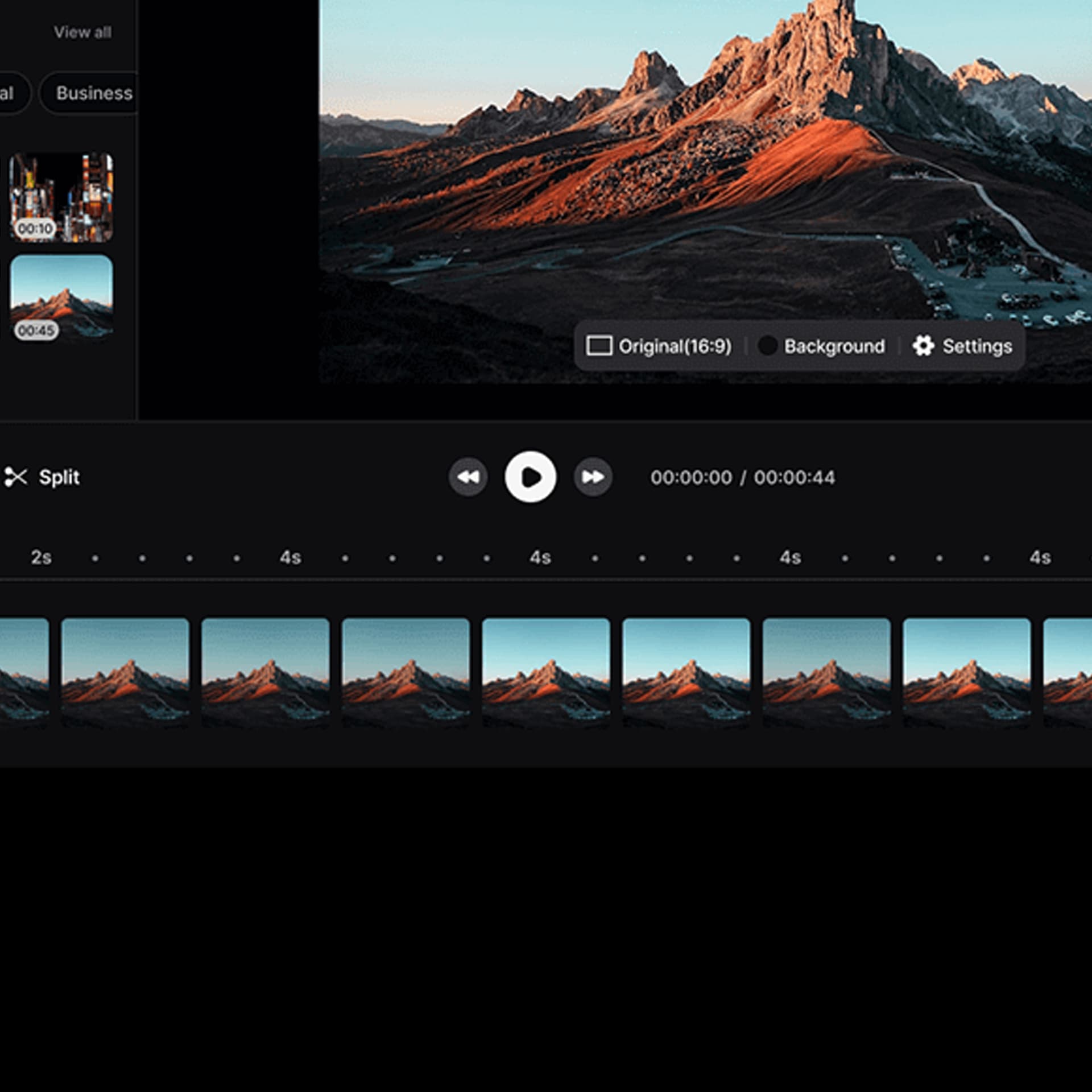Click the current time 00:00:00
Screen dimensions: 1092x1092
[x=691, y=477]
